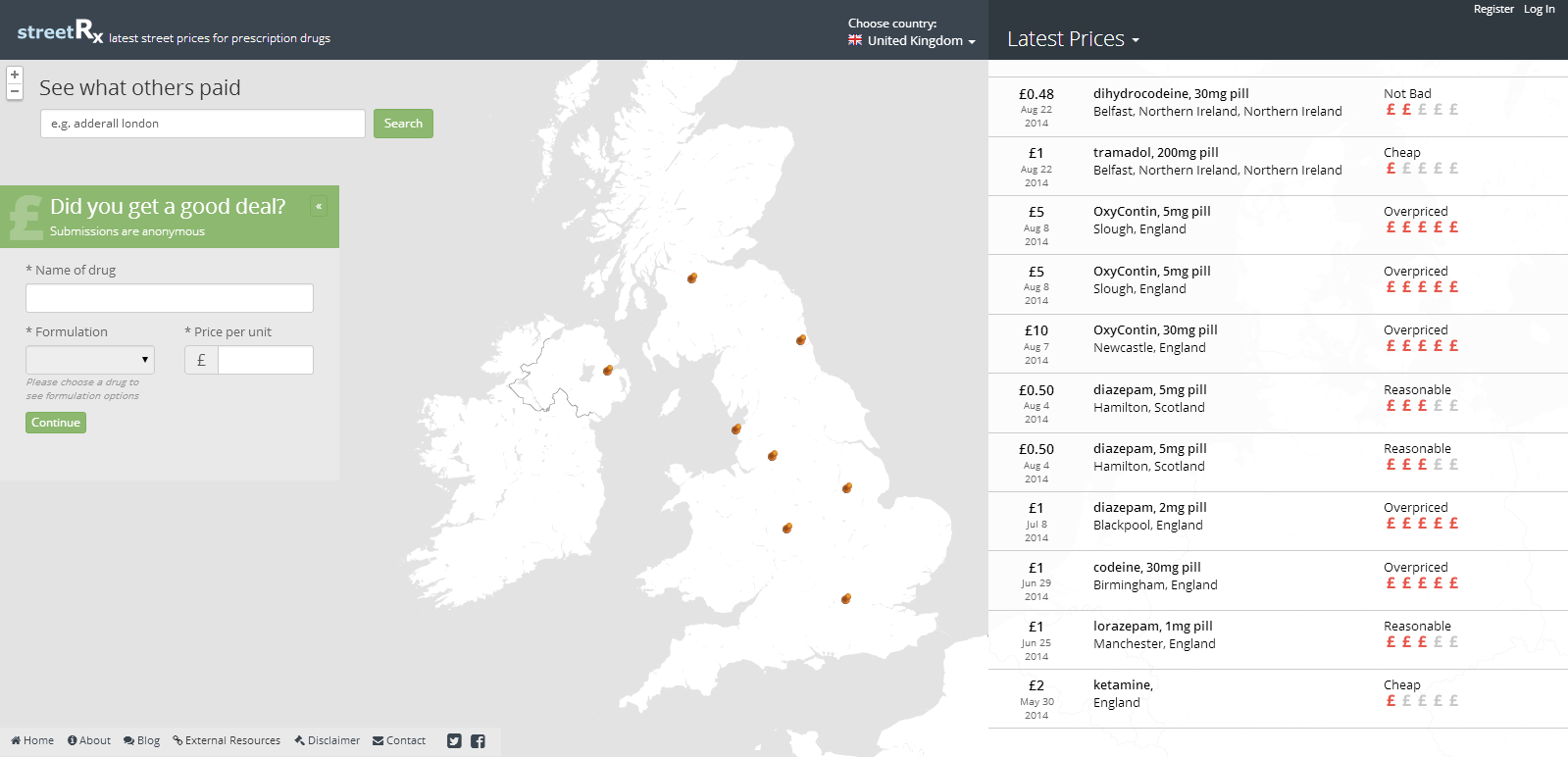This screenshot has height=757, width=1568.
Task: Click the Log In link
Action: [1540, 9]
